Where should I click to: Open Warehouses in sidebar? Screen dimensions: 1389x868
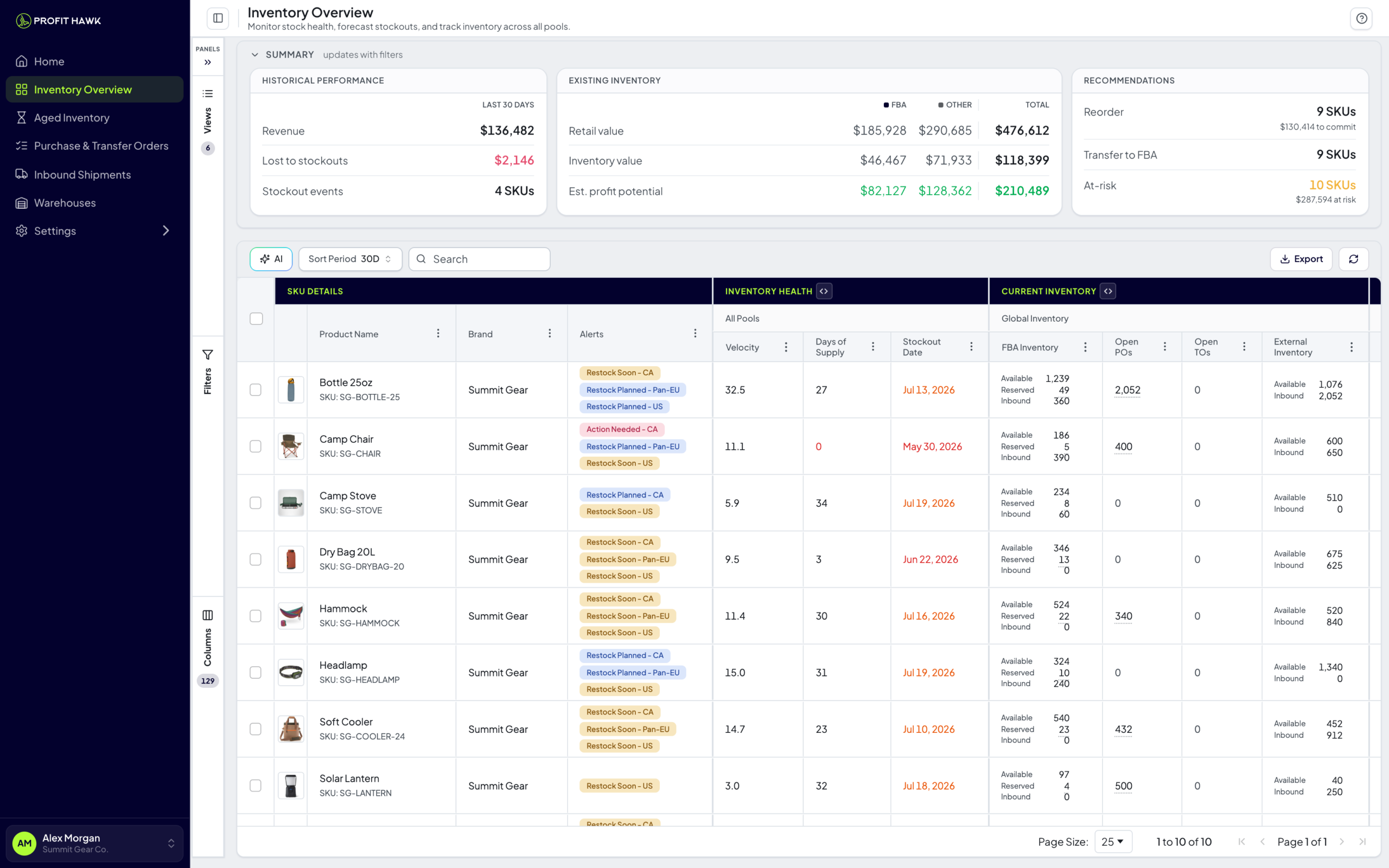tap(95, 203)
